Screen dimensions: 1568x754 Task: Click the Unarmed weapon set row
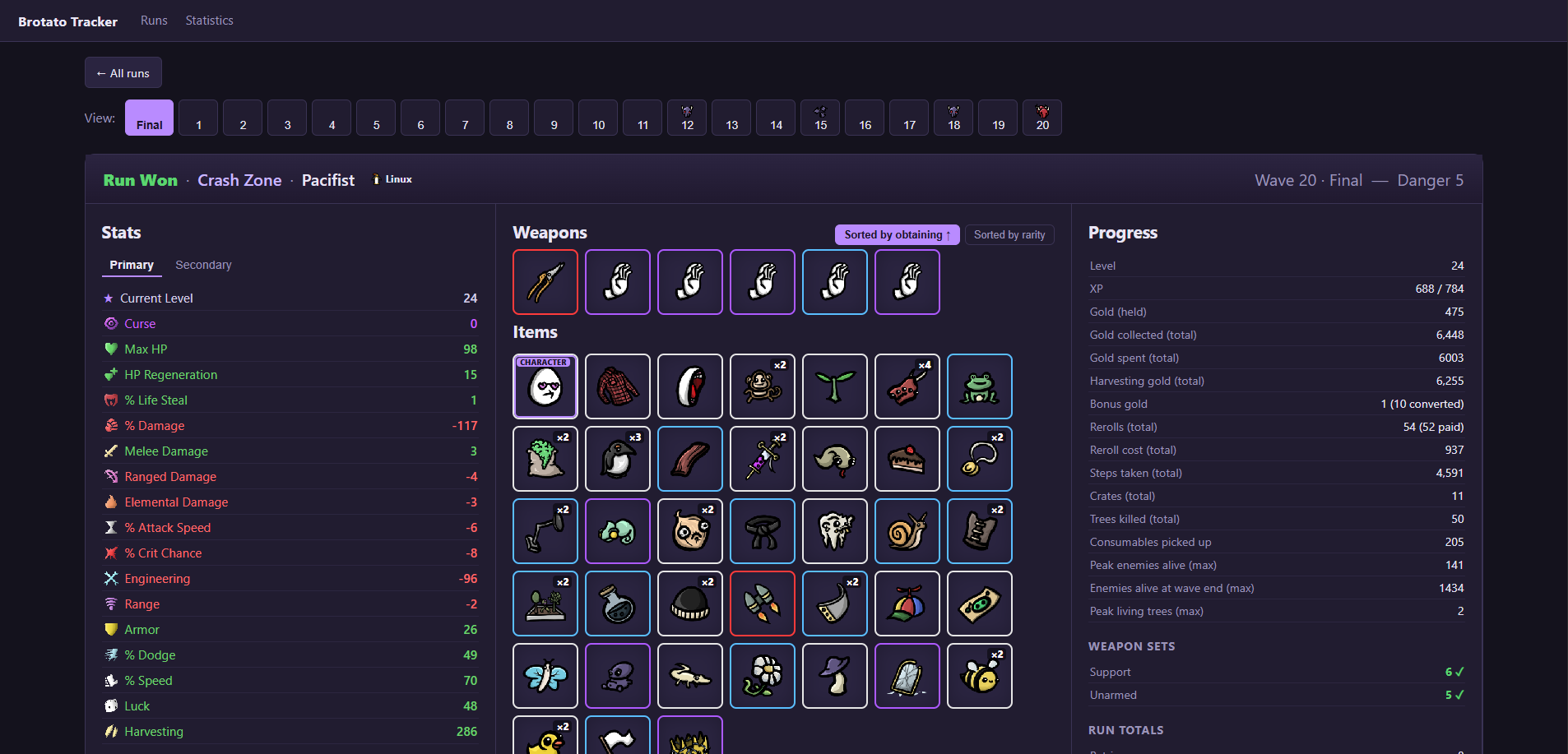[1277, 695]
